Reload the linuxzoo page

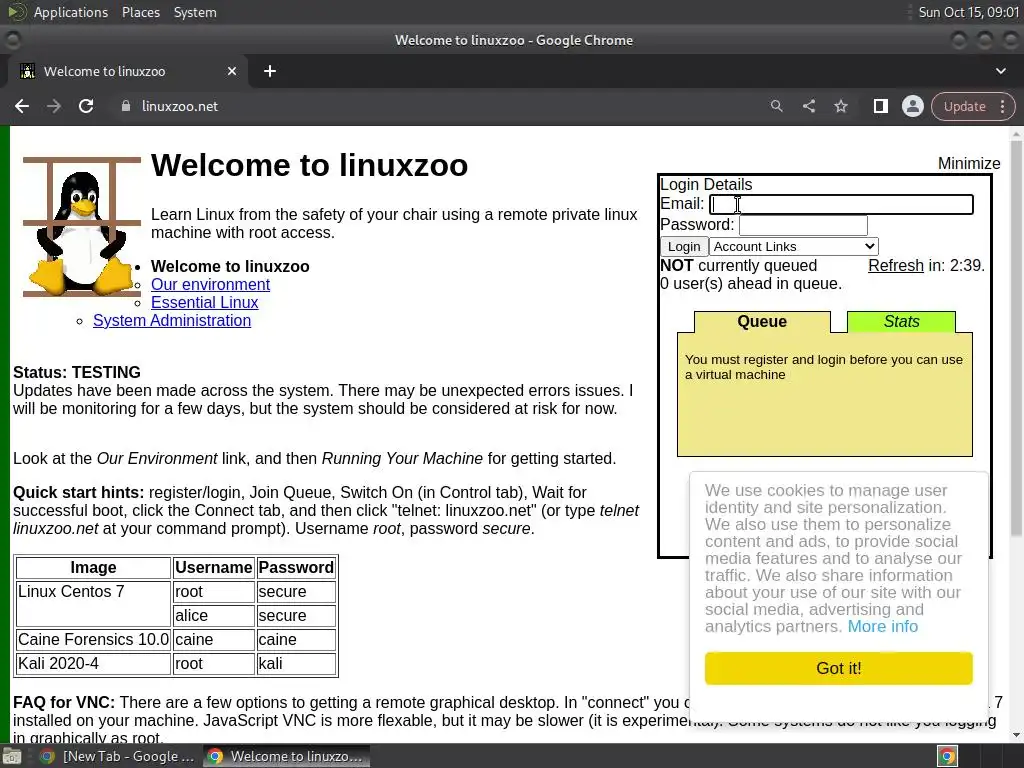[x=86, y=106]
